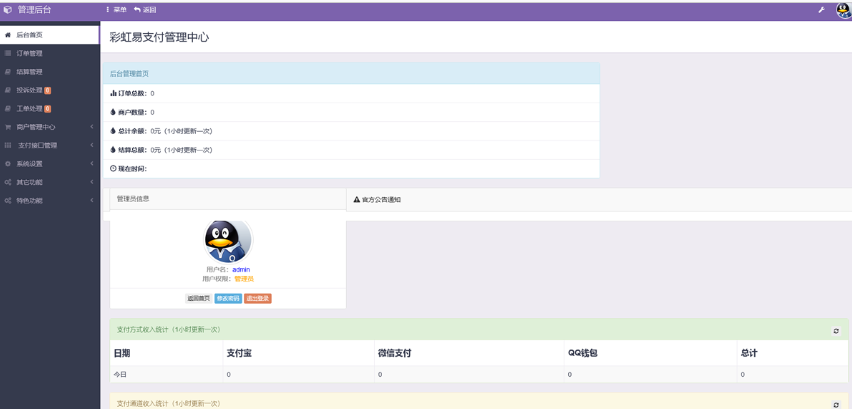
Task: Expand the 系统设置 submenu
Action: 49,163
